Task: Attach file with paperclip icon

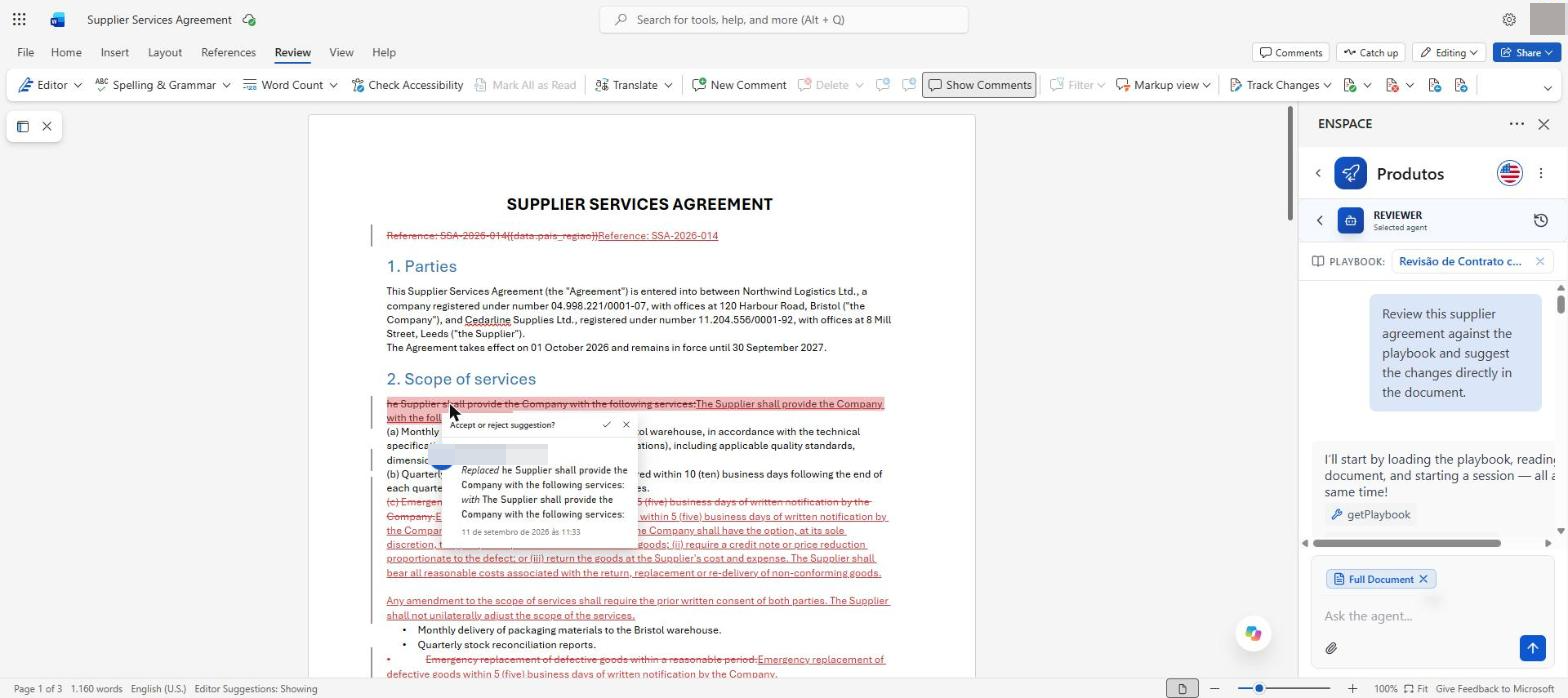Action: pos(1331,648)
